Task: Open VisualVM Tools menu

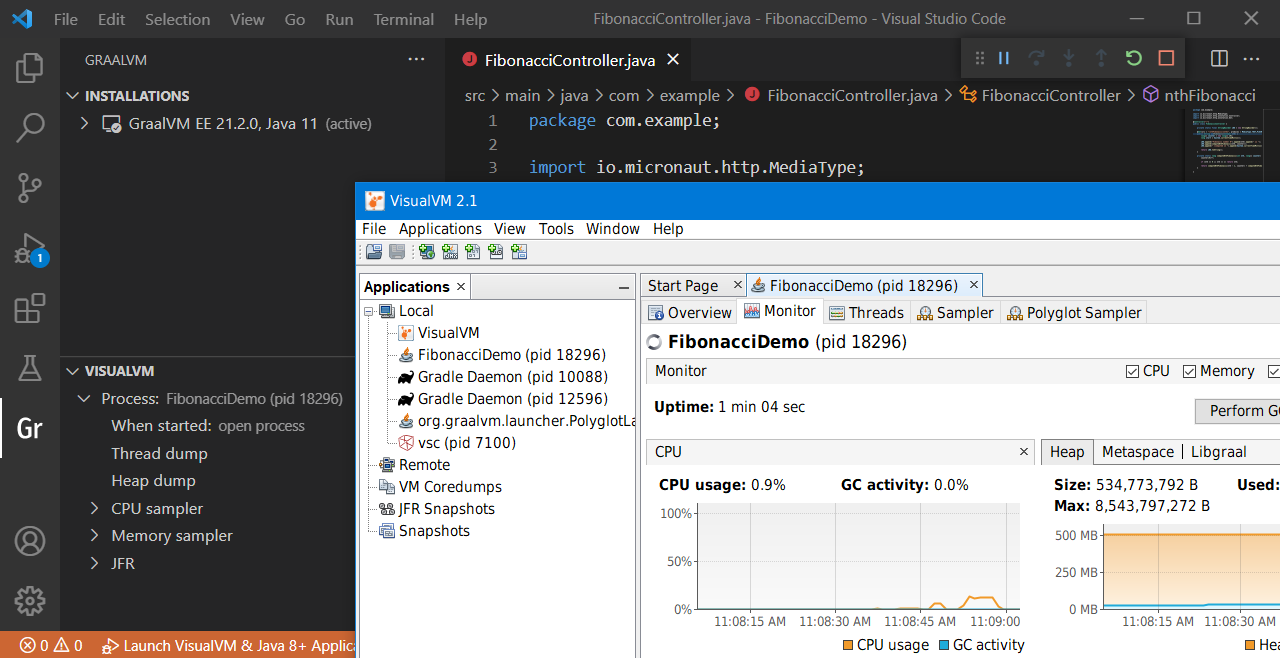Action: click(556, 229)
